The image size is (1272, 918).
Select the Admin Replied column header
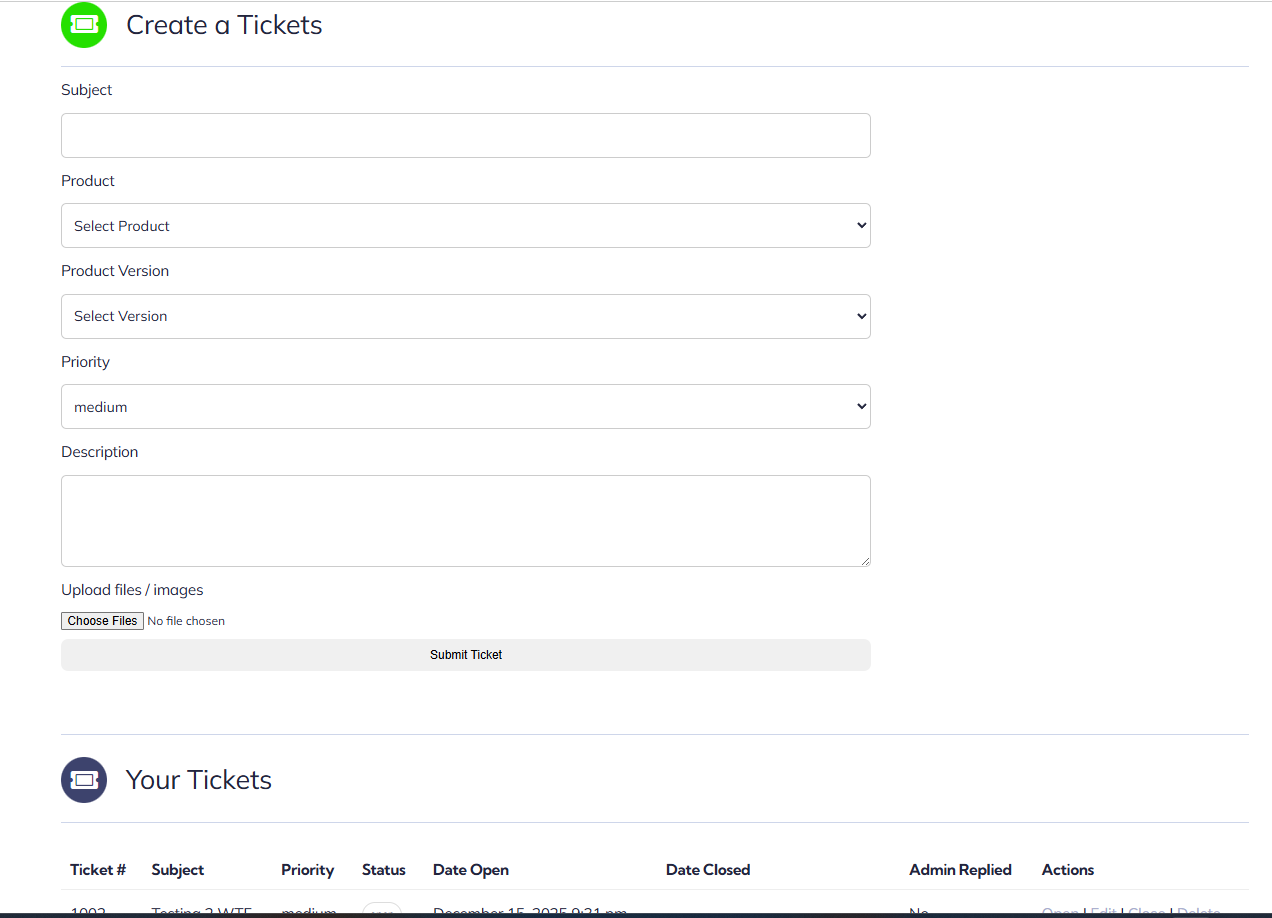(x=960, y=870)
